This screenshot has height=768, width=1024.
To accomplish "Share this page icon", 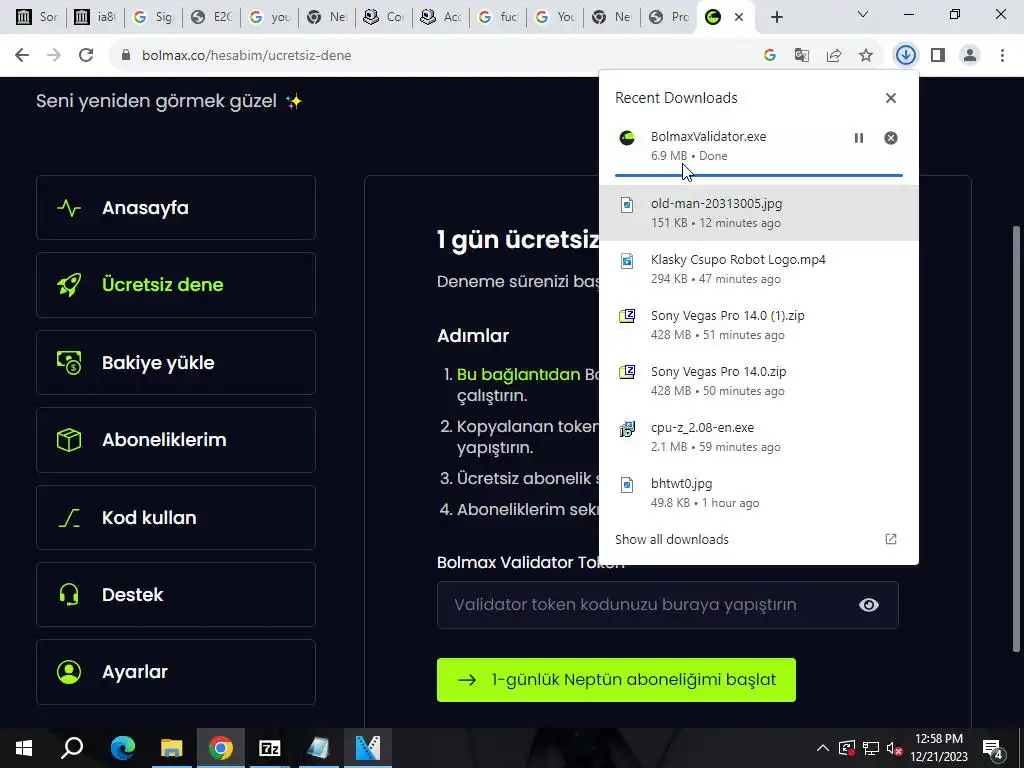I will [x=834, y=56].
